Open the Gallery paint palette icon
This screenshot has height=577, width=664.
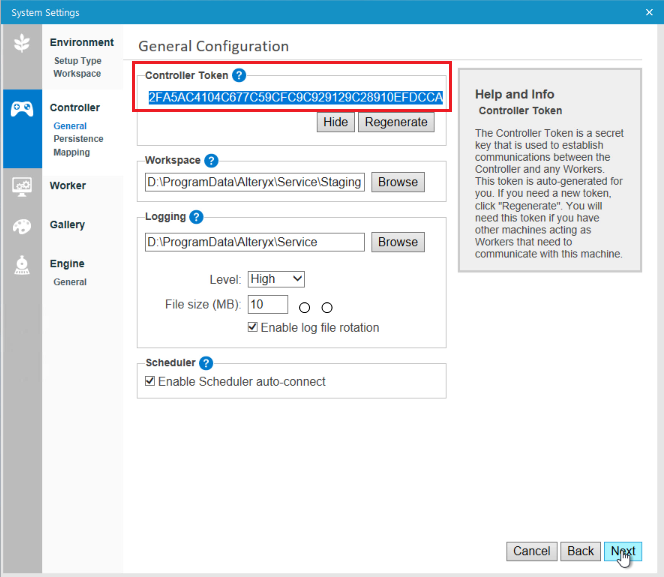pos(22,226)
